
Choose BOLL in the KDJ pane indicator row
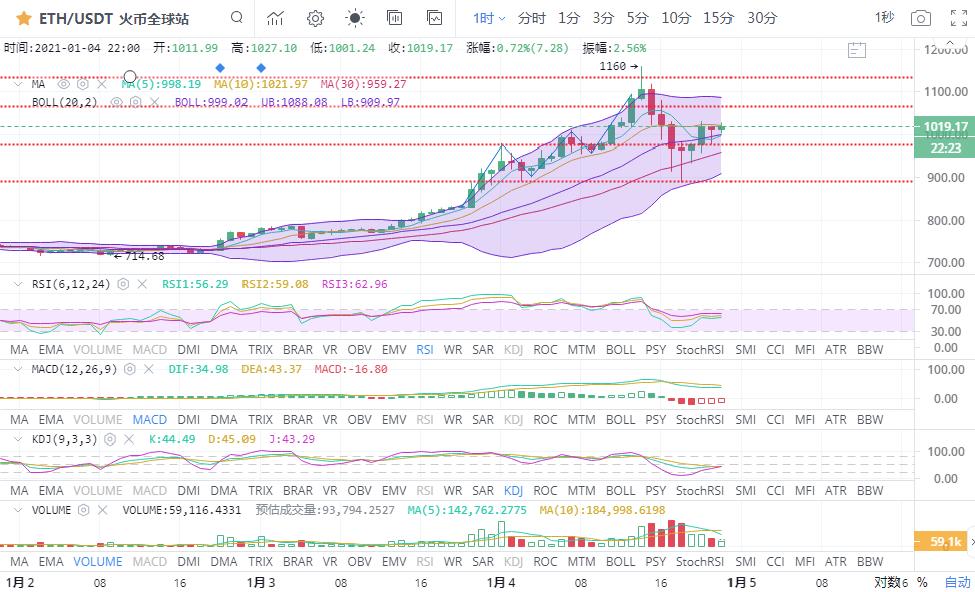(x=620, y=491)
